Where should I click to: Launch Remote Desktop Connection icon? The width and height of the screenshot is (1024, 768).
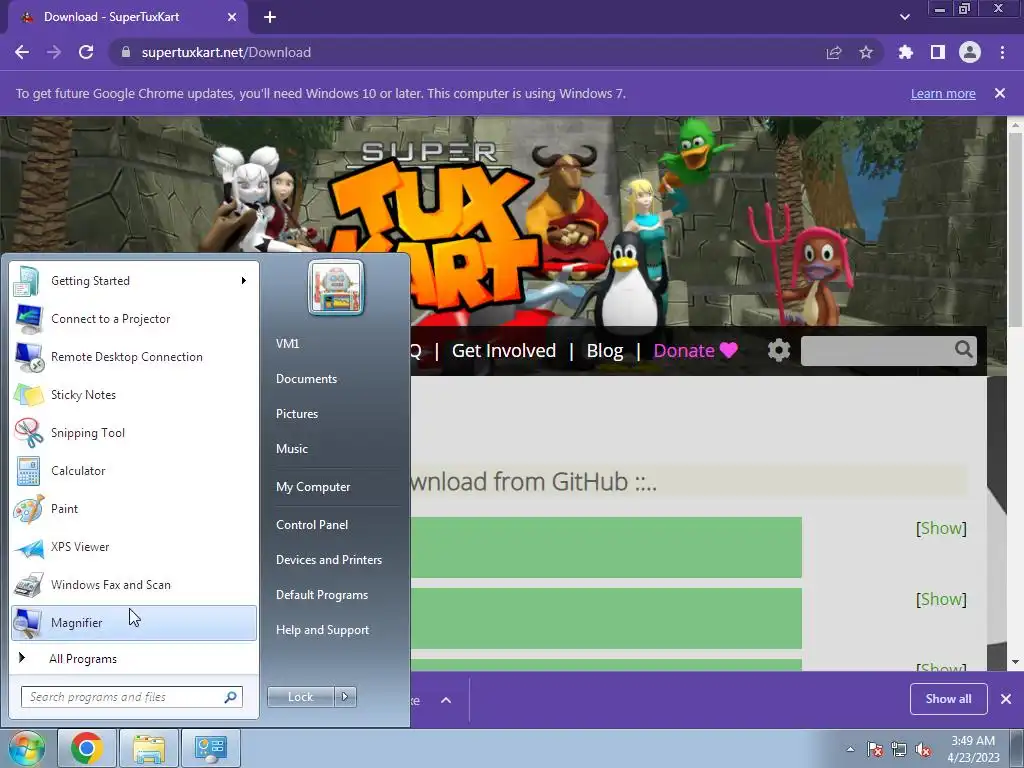[x=28, y=357]
